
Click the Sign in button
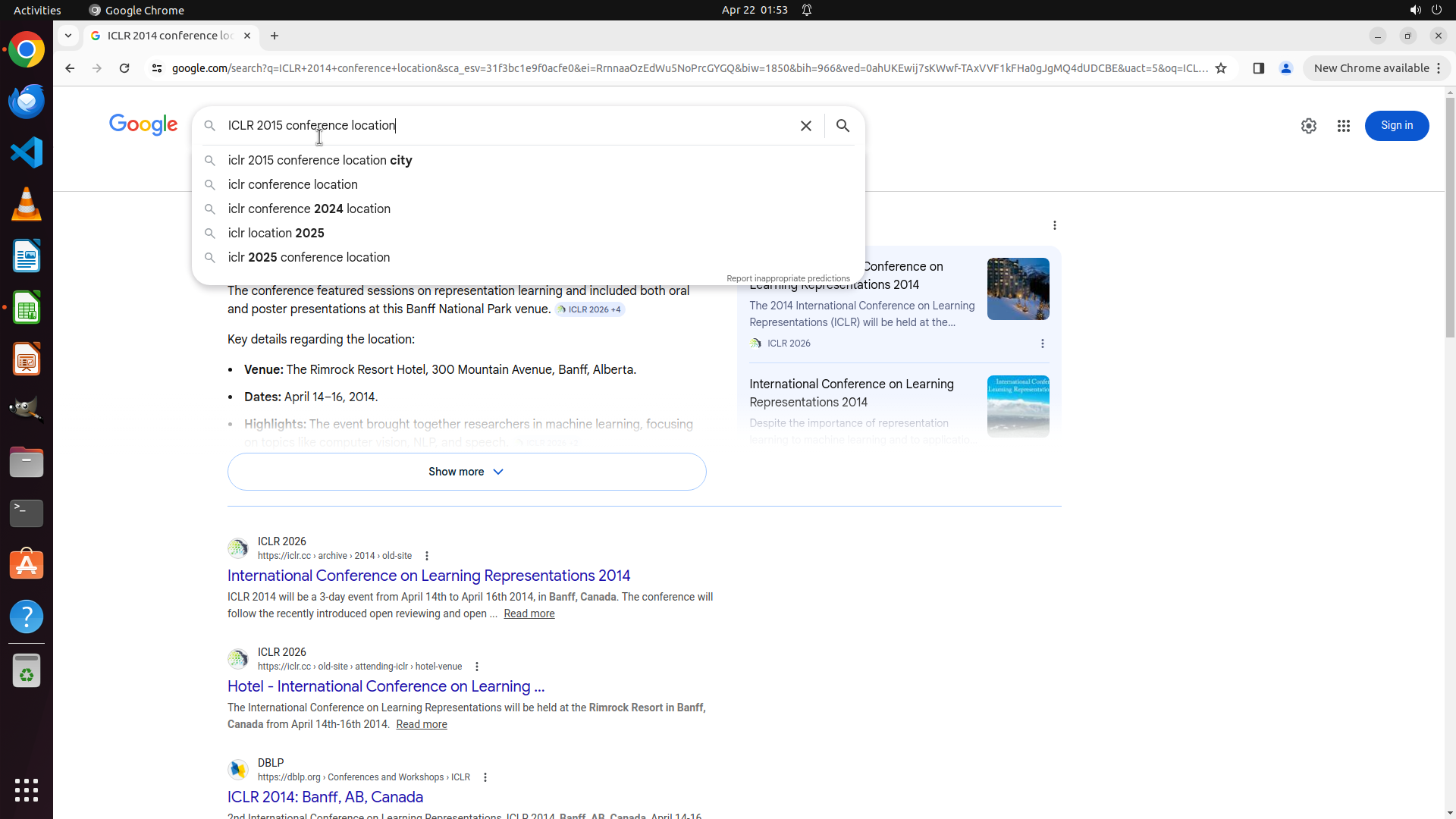click(x=1396, y=126)
